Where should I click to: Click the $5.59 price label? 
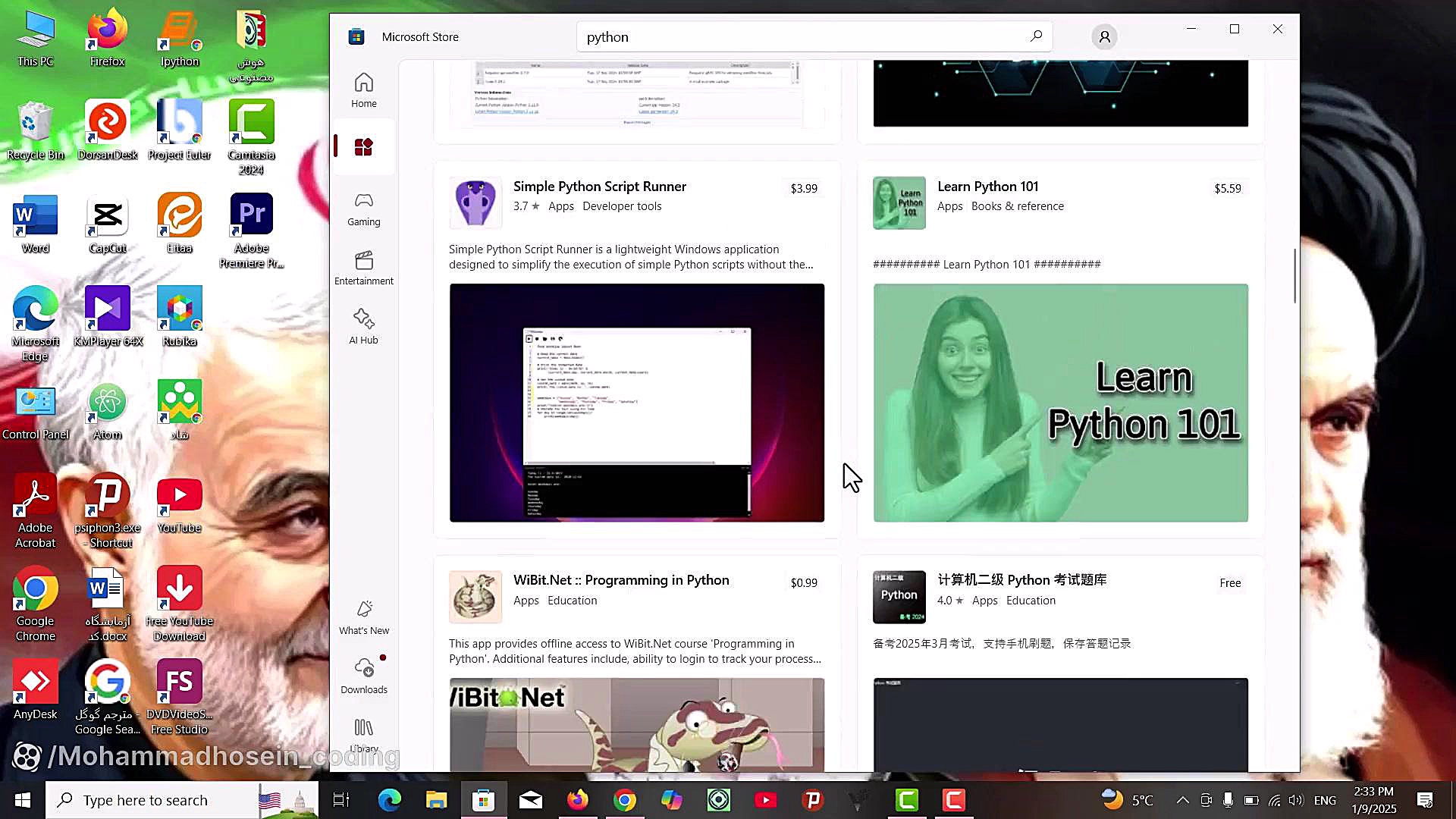point(1228,188)
